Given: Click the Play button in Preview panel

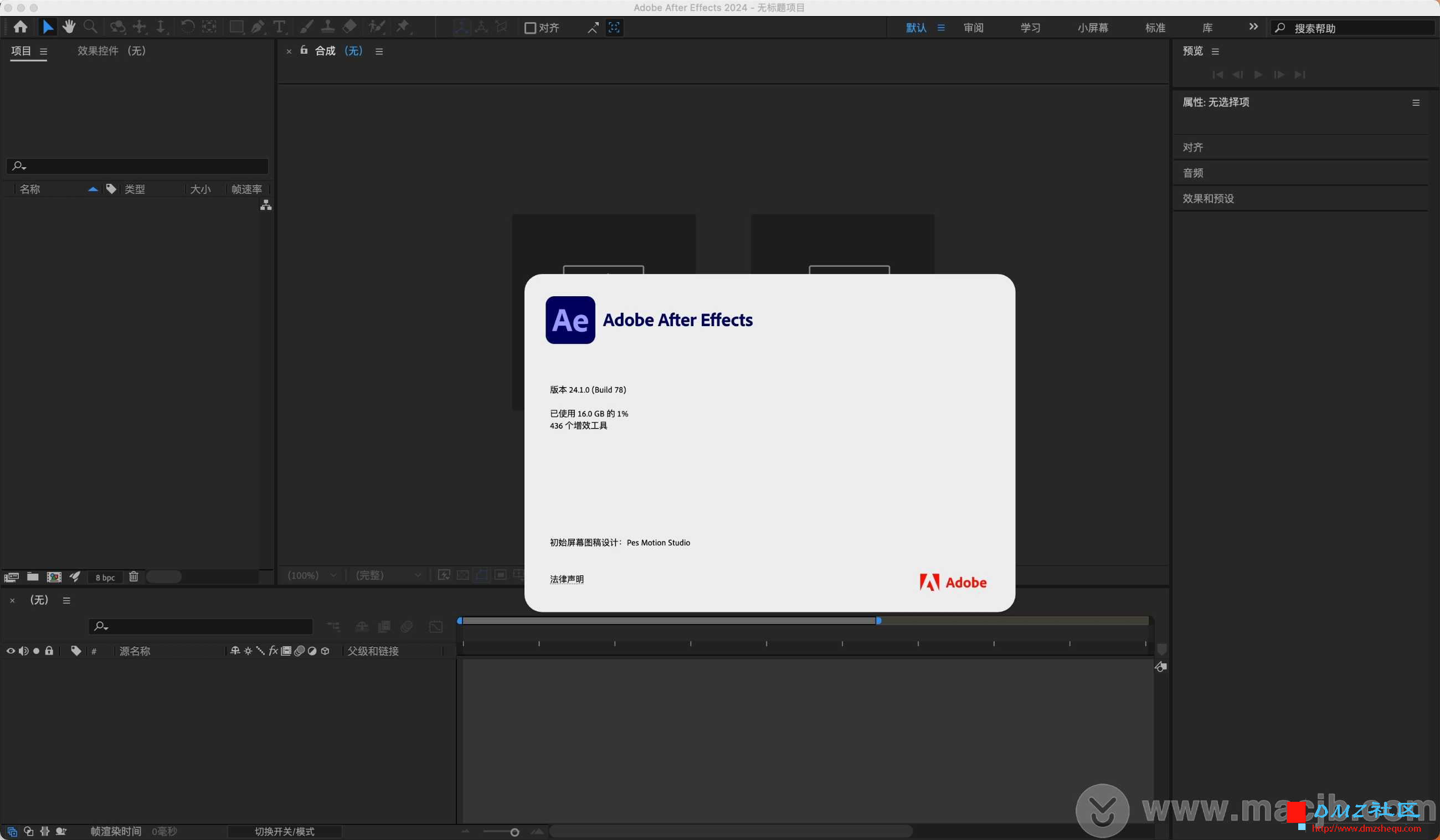Looking at the screenshot, I should (x=1258, y=75).
